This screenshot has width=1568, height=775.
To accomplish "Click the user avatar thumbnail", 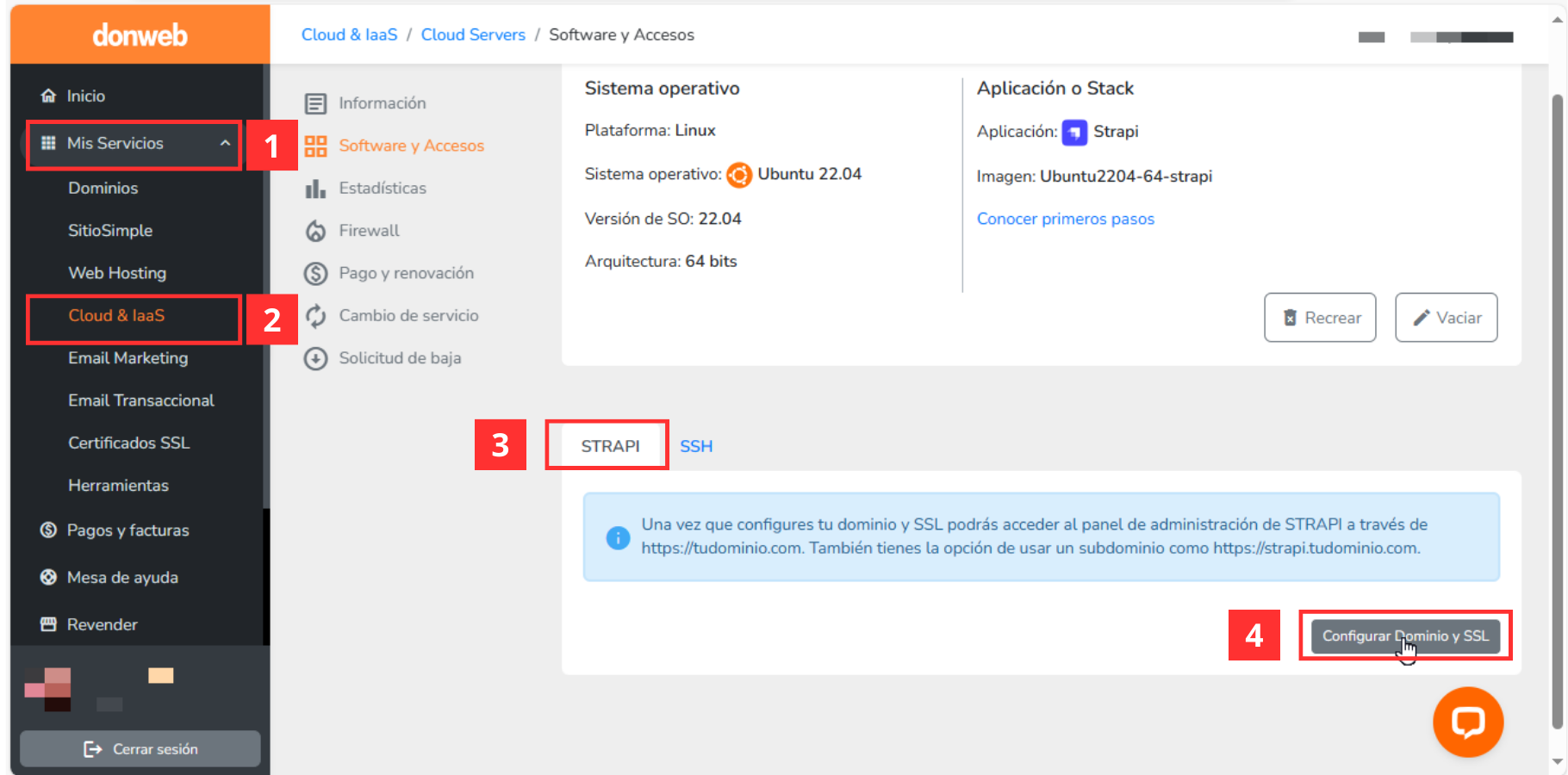I will pos(48,689).
